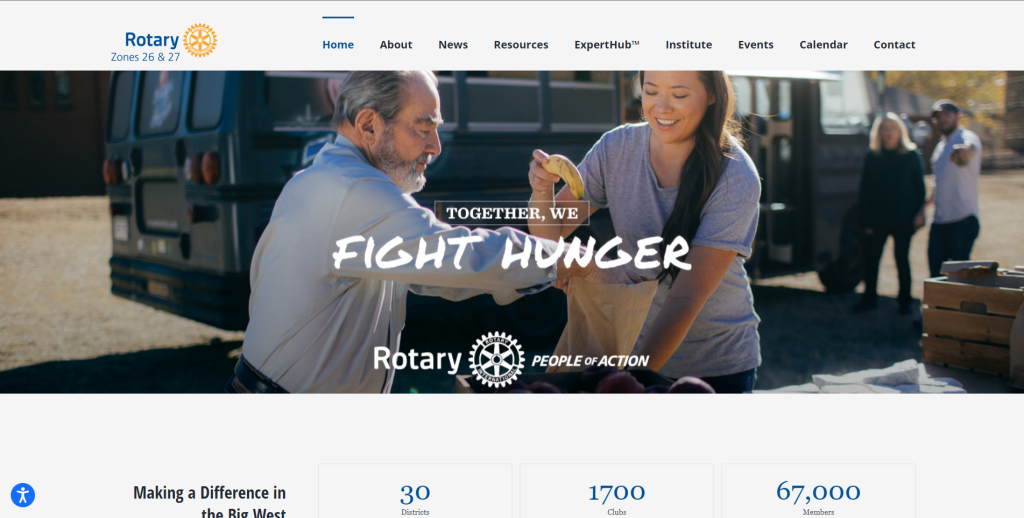
Task: Open the accessibility options icon
Action: point(23,495)
